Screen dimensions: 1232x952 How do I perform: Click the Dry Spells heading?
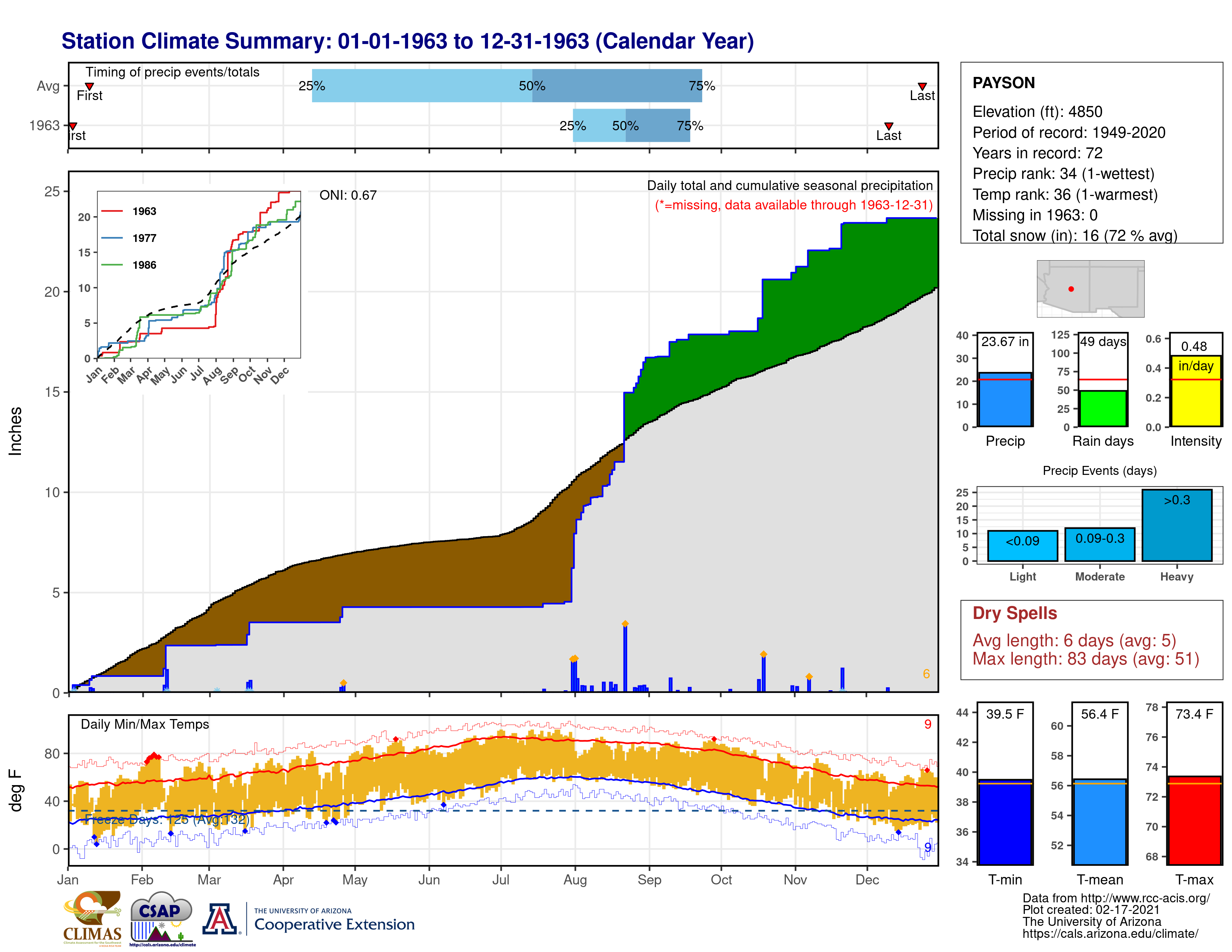point(1014,613)
